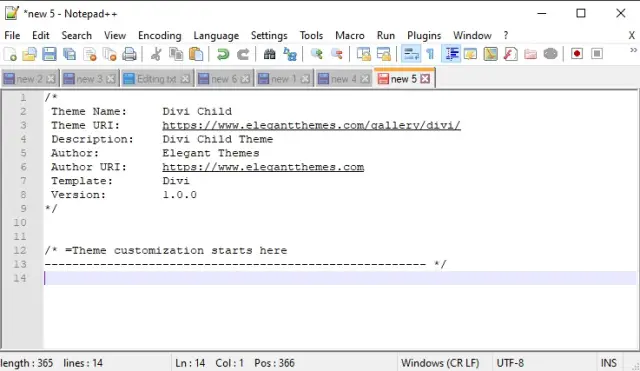Toggle the indent guide icon
The height and width of the screenshot is (371, 640).
click(x=451, y=54)
